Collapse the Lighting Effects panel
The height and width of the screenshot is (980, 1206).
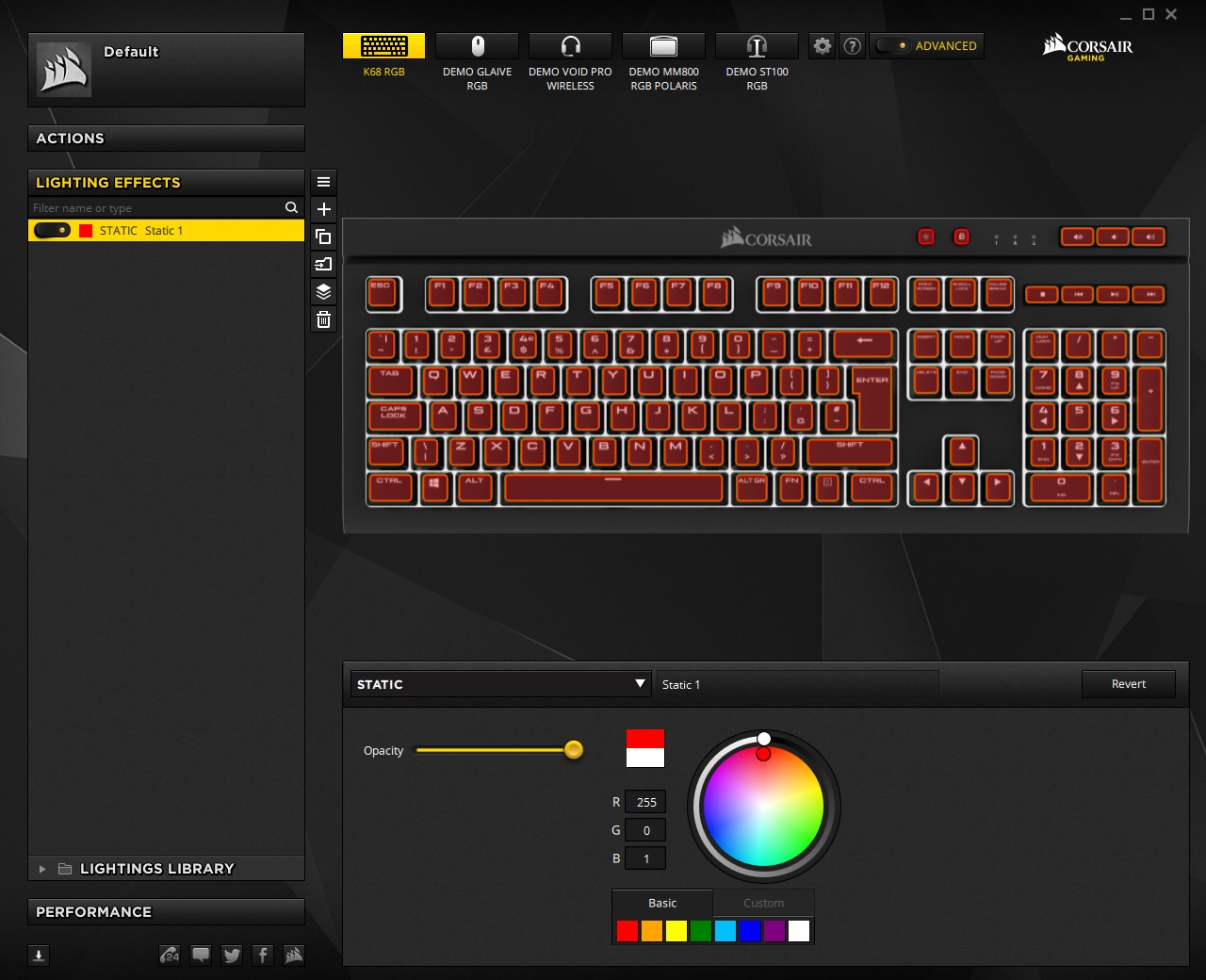point(166,183)
